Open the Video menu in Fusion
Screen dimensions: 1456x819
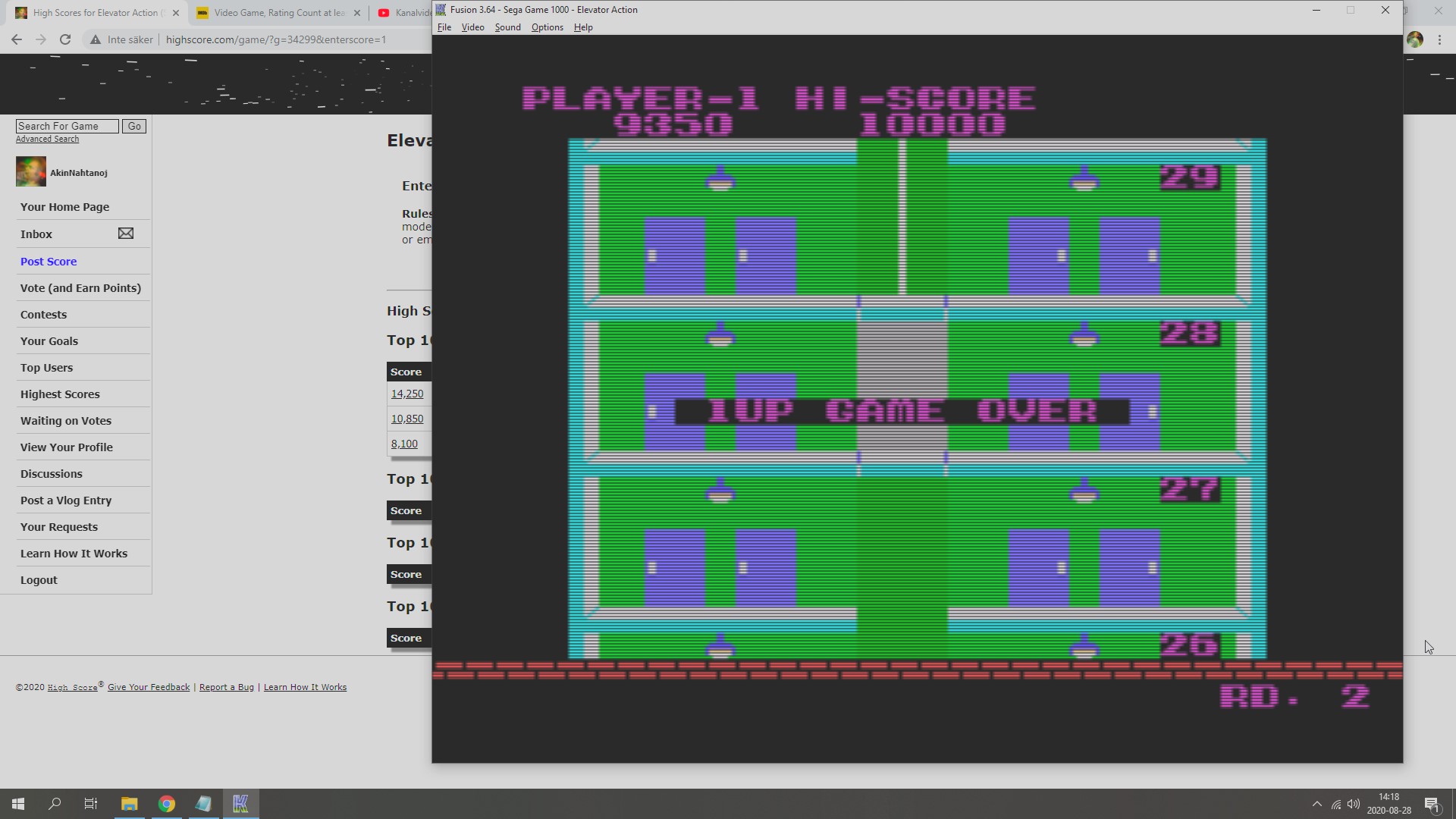pos(472,27)
